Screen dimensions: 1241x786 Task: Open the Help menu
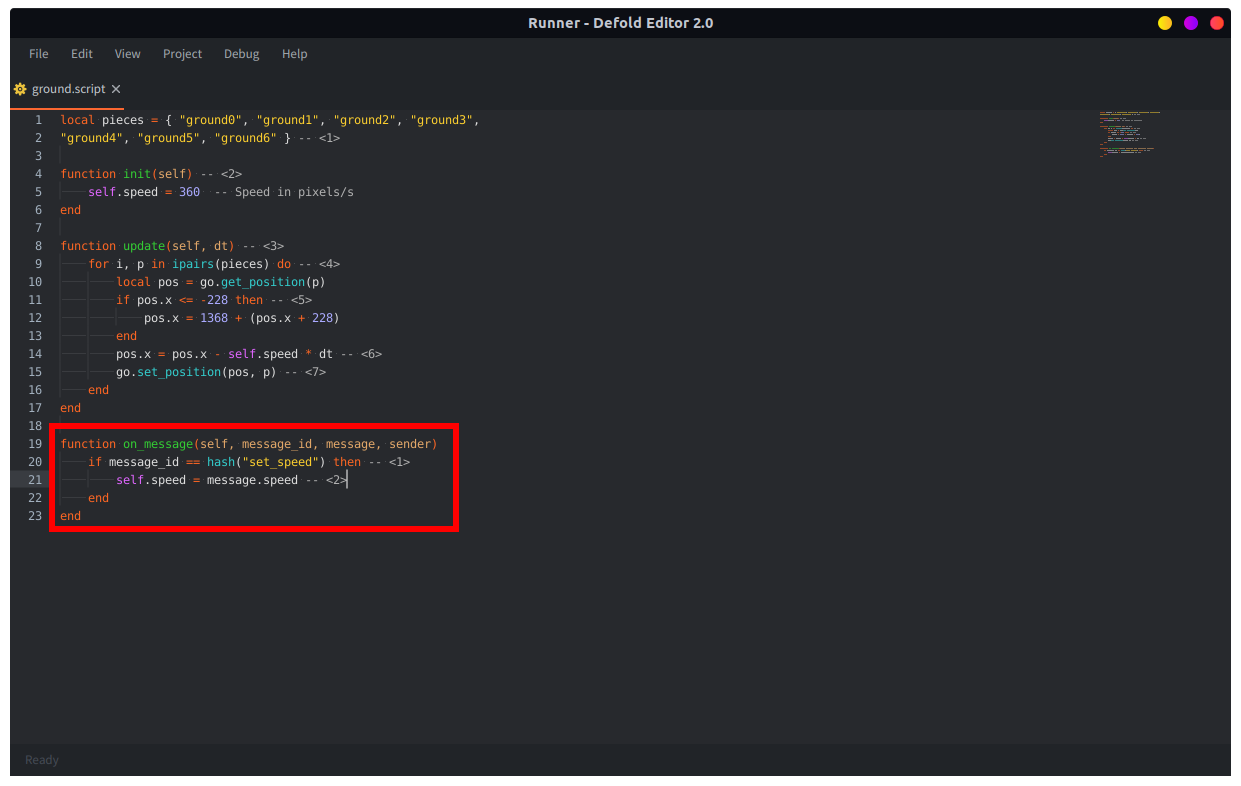pos(295,54)
